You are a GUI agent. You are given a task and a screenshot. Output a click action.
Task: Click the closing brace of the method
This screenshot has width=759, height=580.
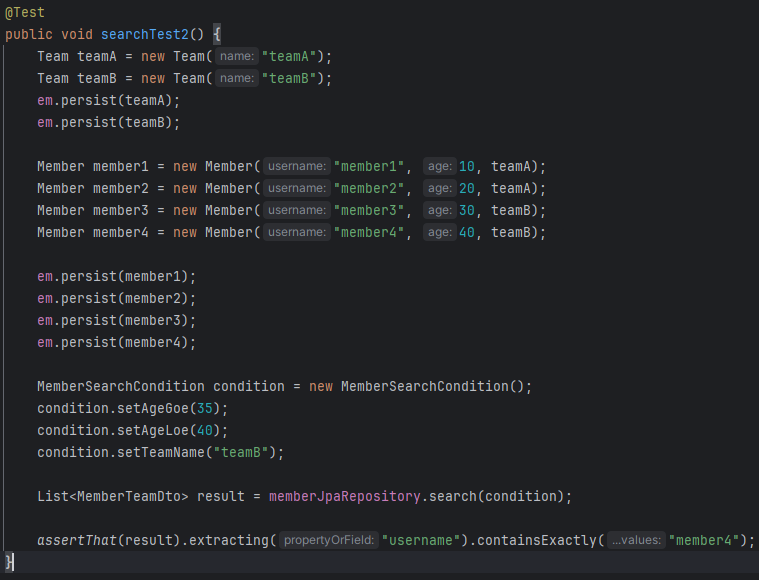point(9,562)
